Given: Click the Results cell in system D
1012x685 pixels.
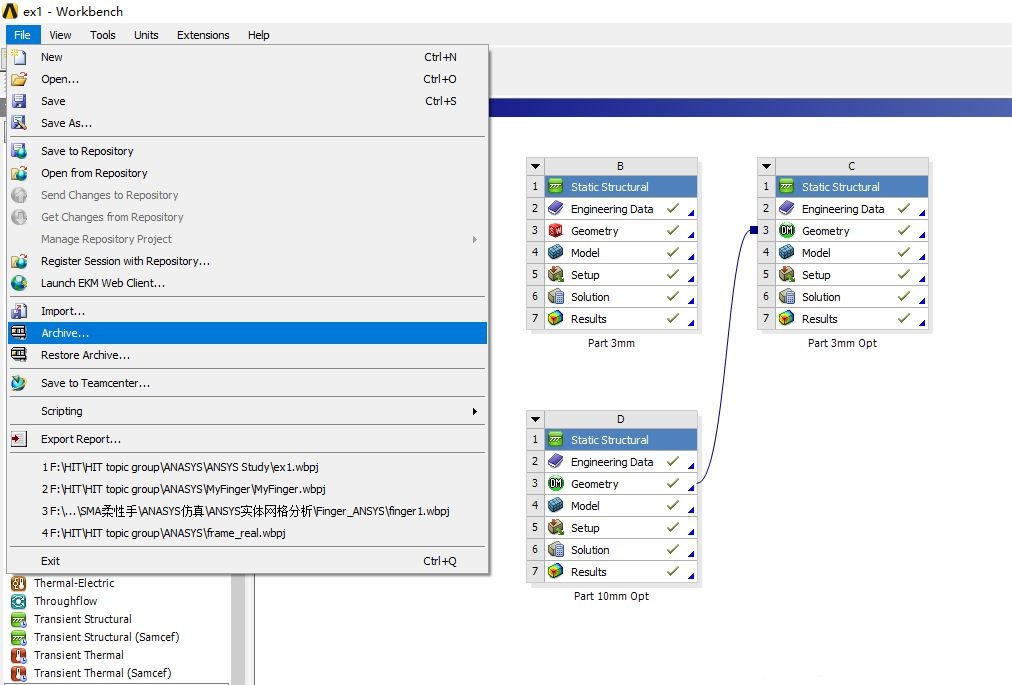Looking at the screenshot, I should coord(621,571).
